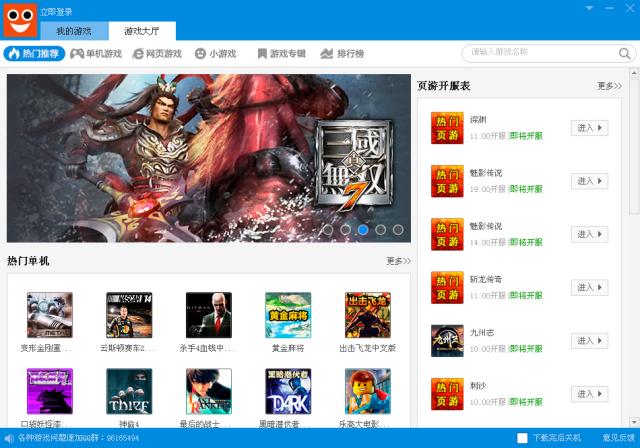Click 进入 for 魅影传说 opening at 19:00
The image size is (640, 448).
pos(590,181)
